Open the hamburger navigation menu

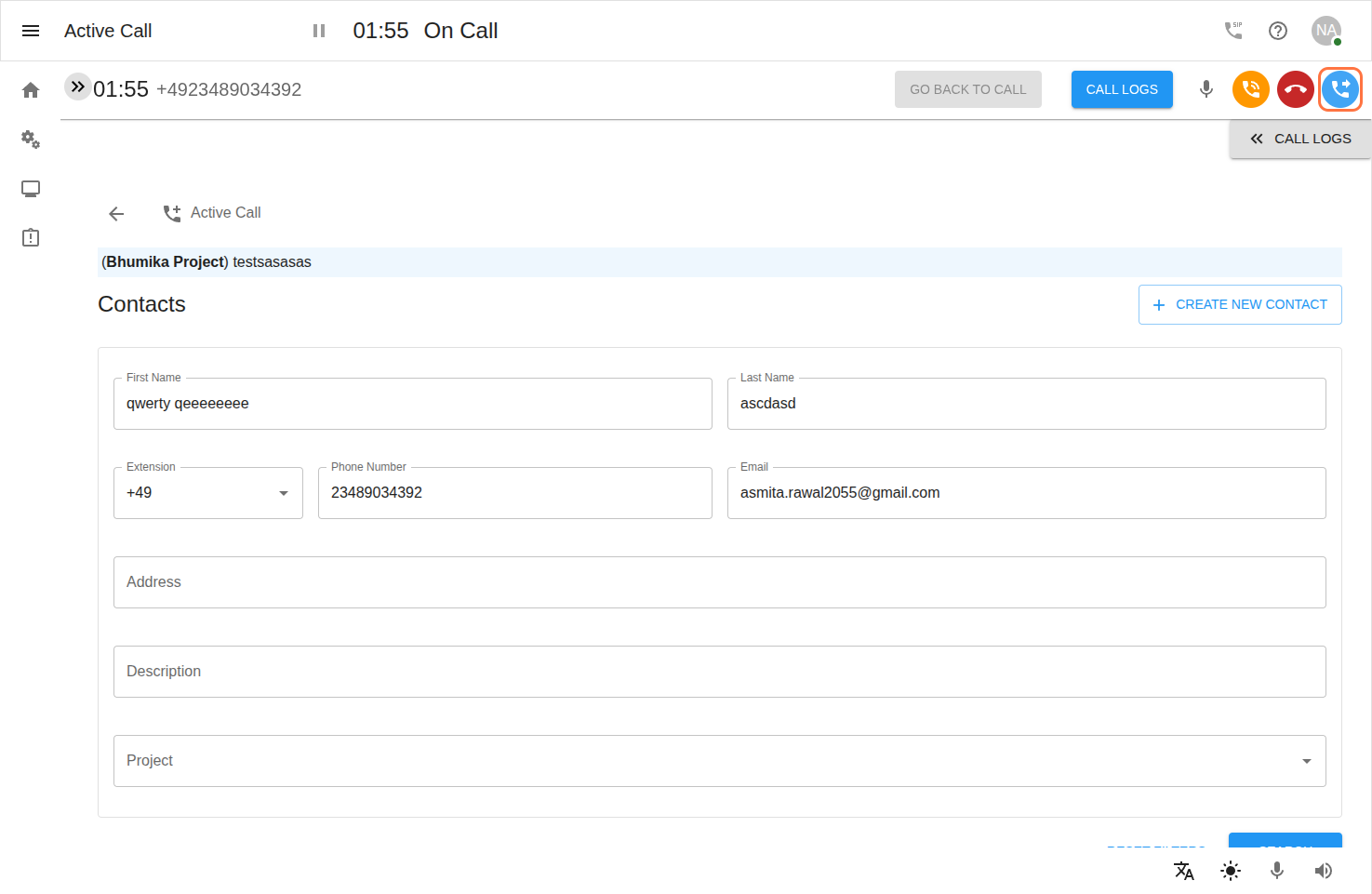[31, 31]
